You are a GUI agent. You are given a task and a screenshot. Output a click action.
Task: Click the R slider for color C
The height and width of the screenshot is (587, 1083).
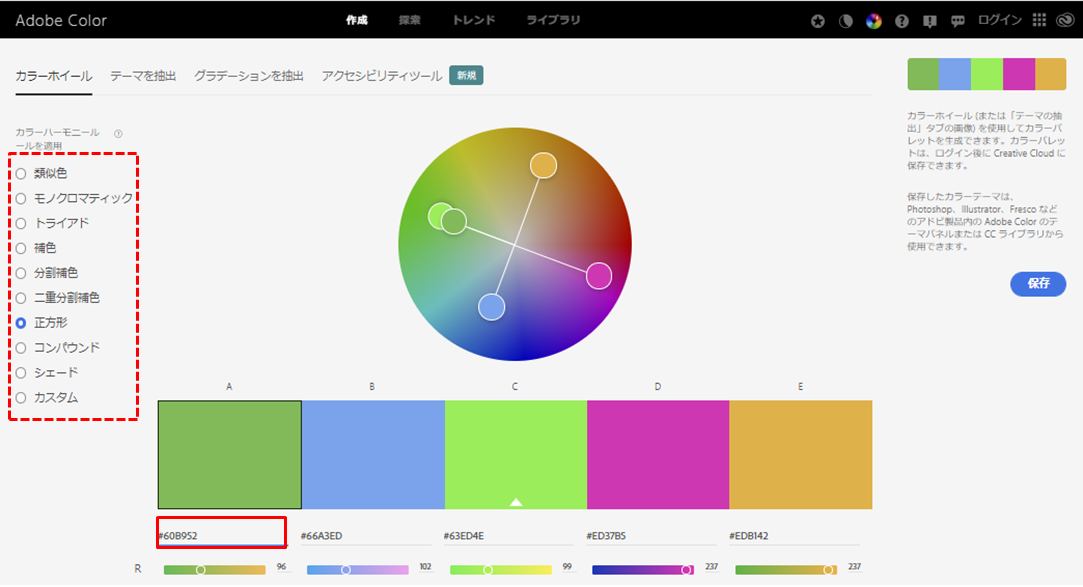click(x=501, y=570)
